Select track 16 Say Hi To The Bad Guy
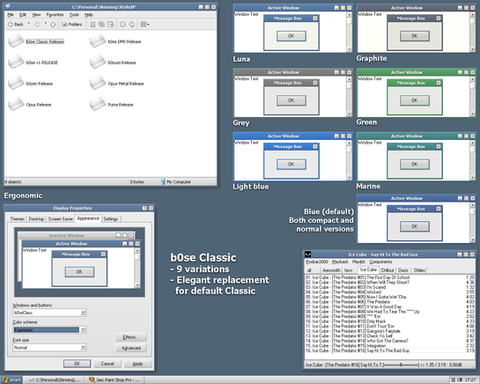Screen dimensions: 480x384 pyautogui.click(x=390, y=351)
